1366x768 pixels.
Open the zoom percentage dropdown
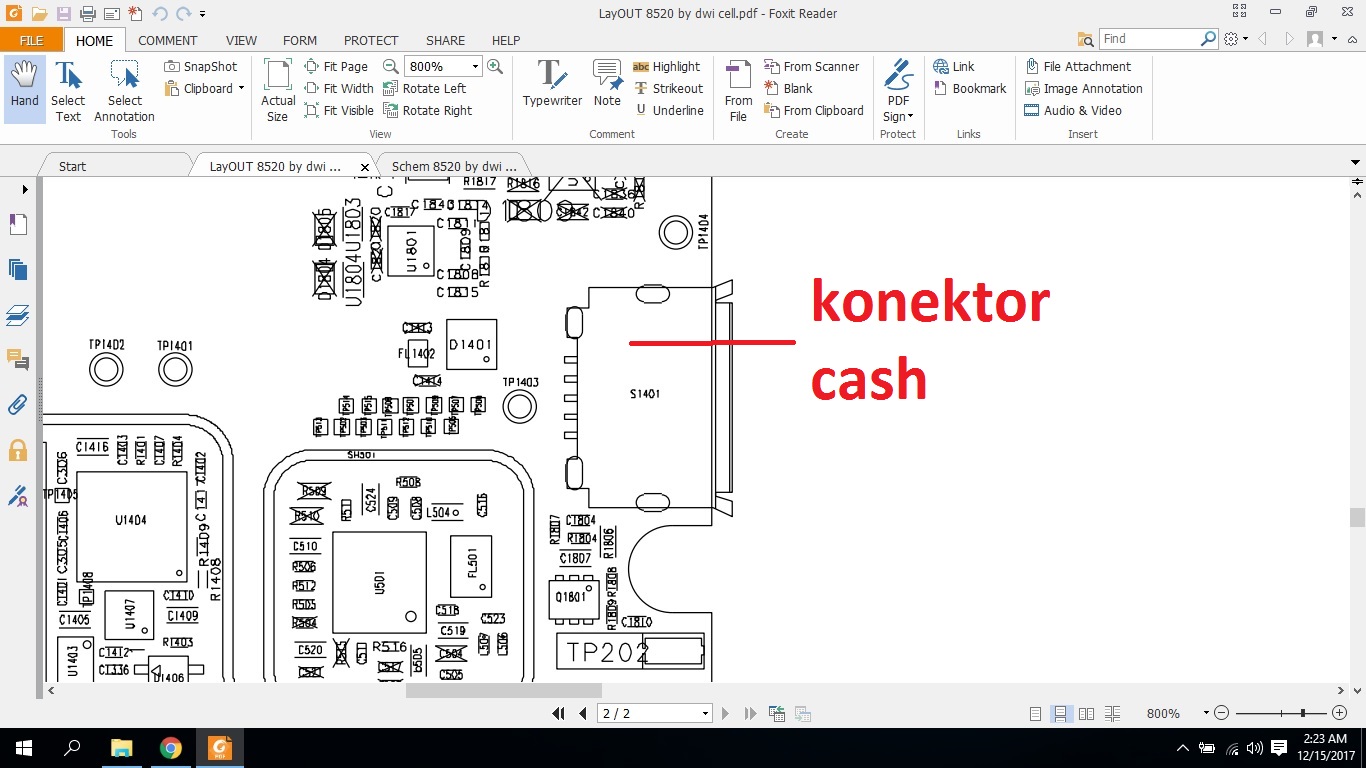473,66
